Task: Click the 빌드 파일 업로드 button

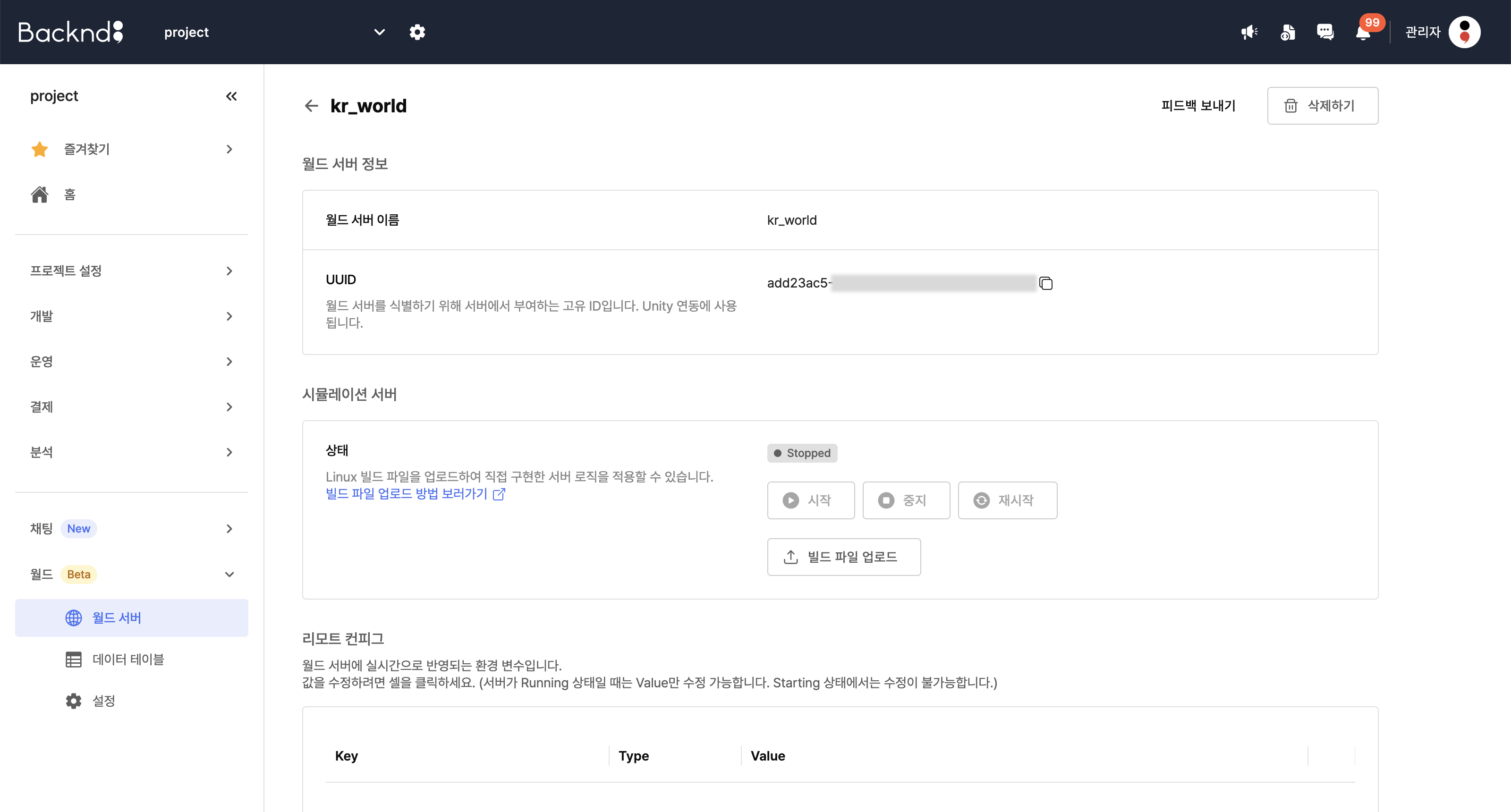Action: coord(843,557)
